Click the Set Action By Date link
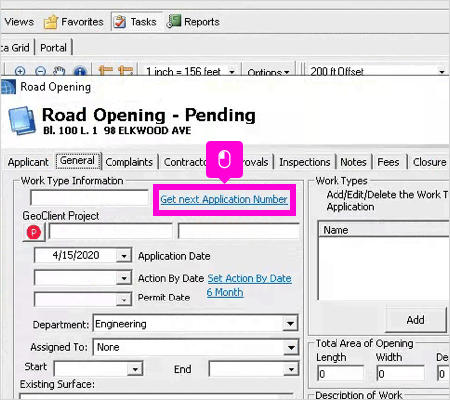 pos(249,278)
